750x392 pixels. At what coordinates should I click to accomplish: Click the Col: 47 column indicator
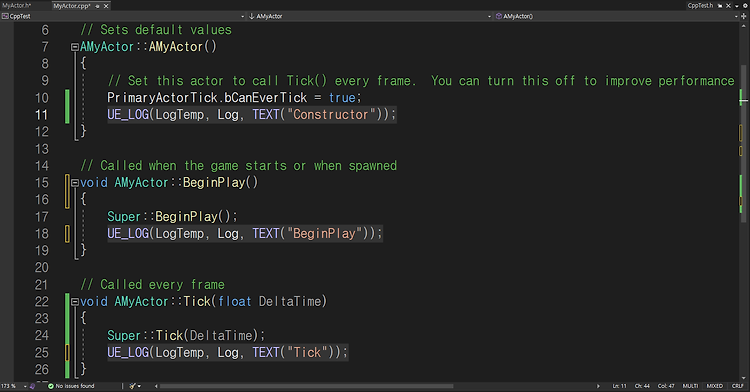tap(666, 386)
